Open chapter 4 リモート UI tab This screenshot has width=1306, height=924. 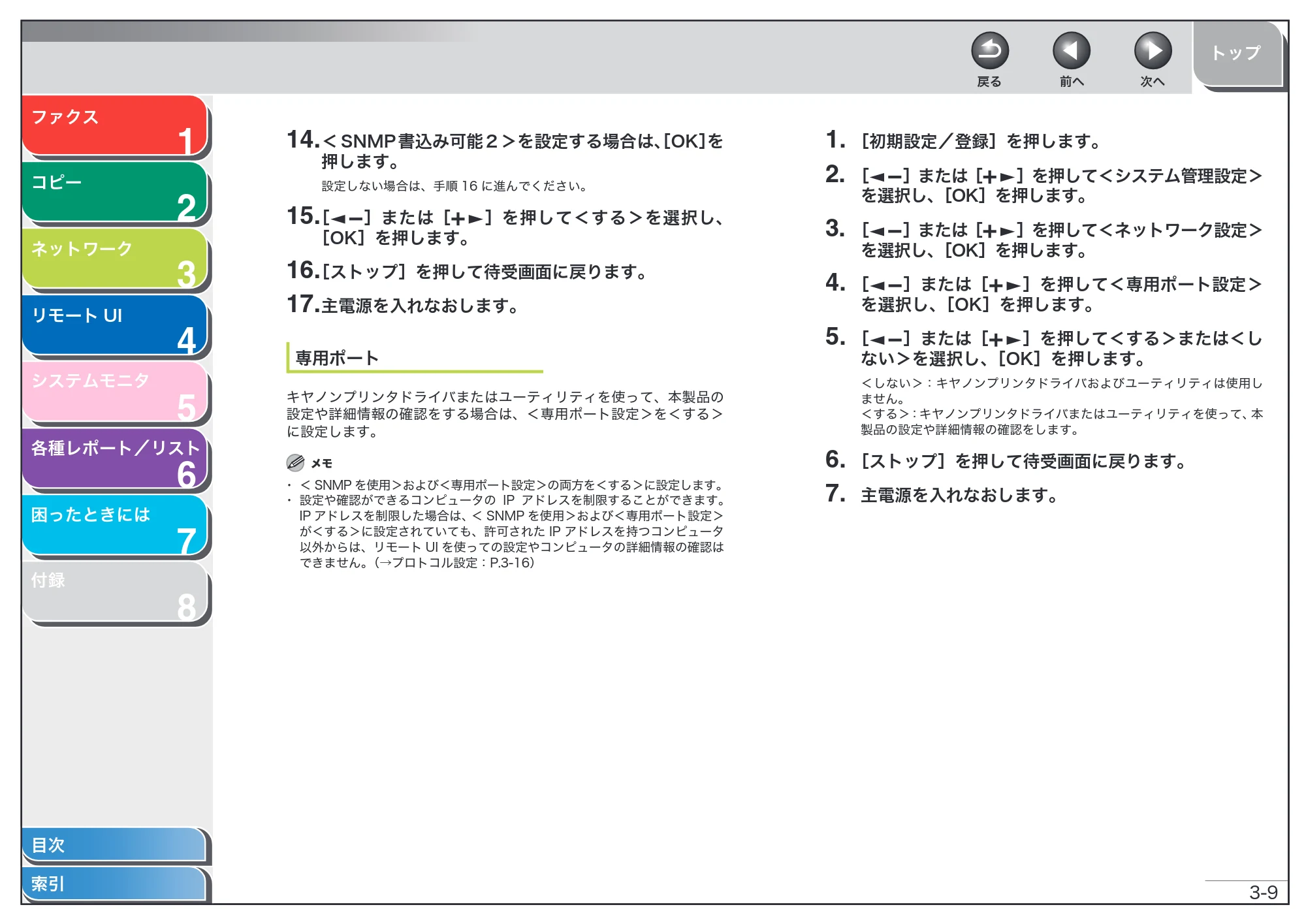(115, 325)
